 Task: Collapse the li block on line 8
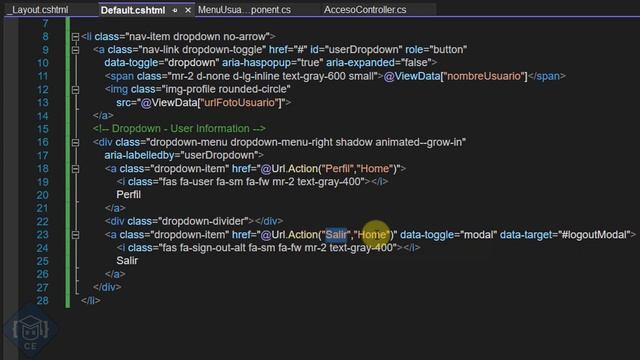[x=76, y=37]
